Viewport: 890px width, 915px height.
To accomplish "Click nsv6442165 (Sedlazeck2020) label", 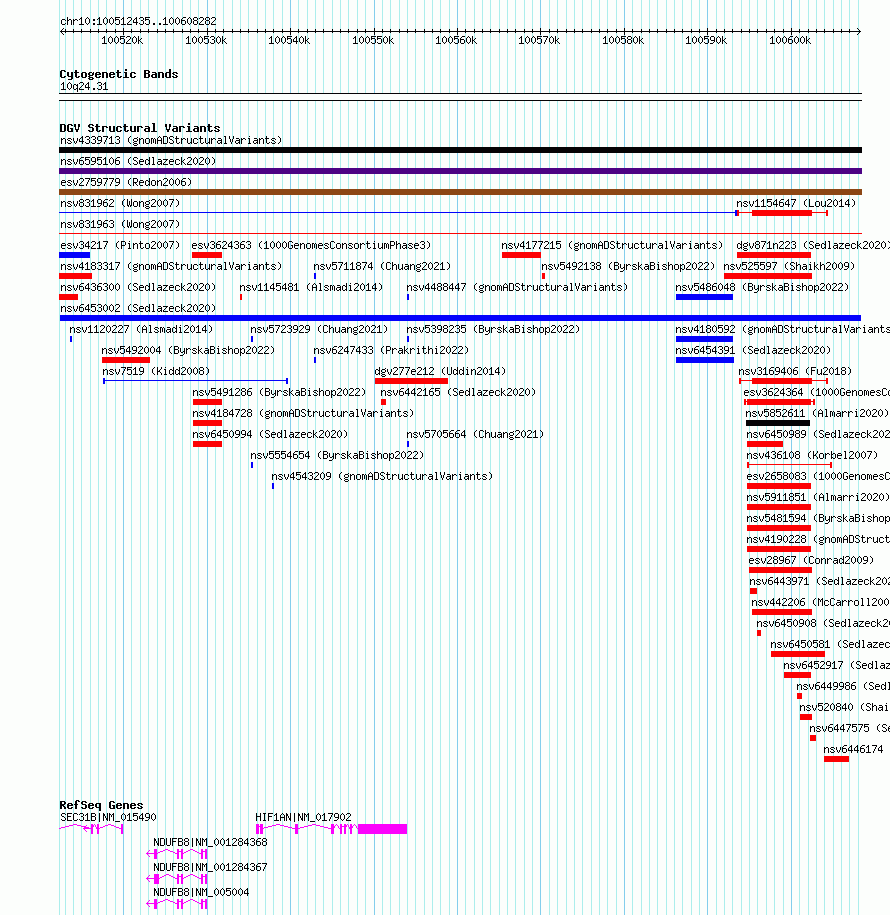I will pos(458,392).
